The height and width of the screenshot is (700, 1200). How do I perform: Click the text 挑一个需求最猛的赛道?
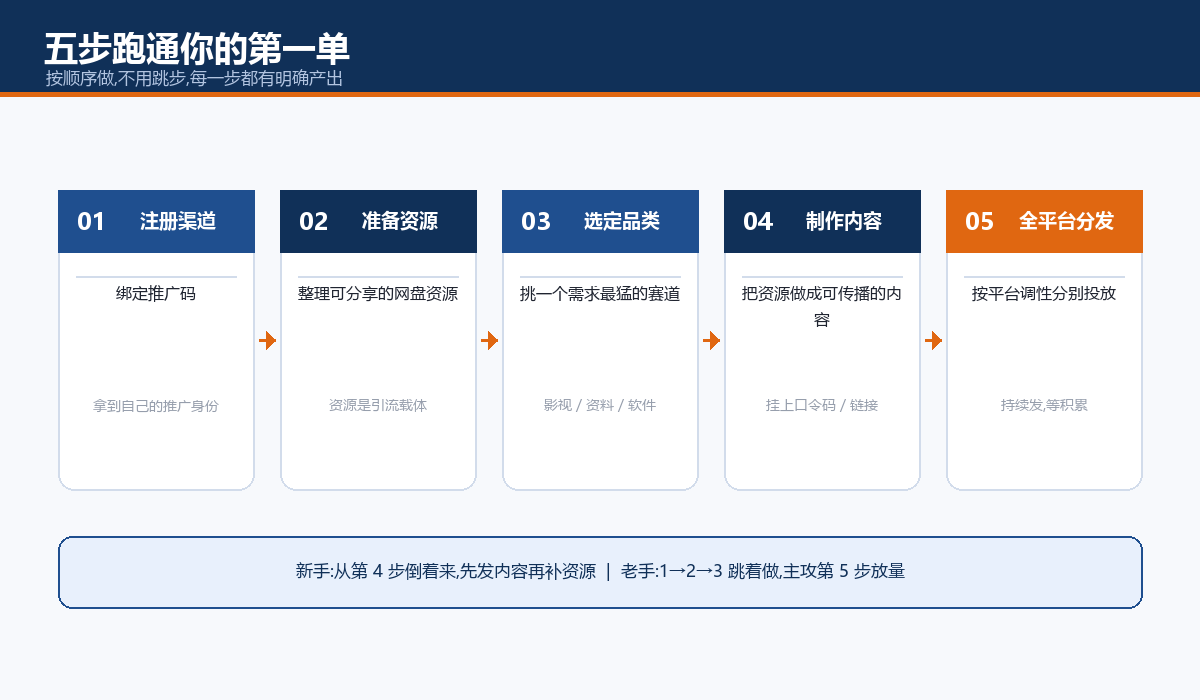pos(600,294)
